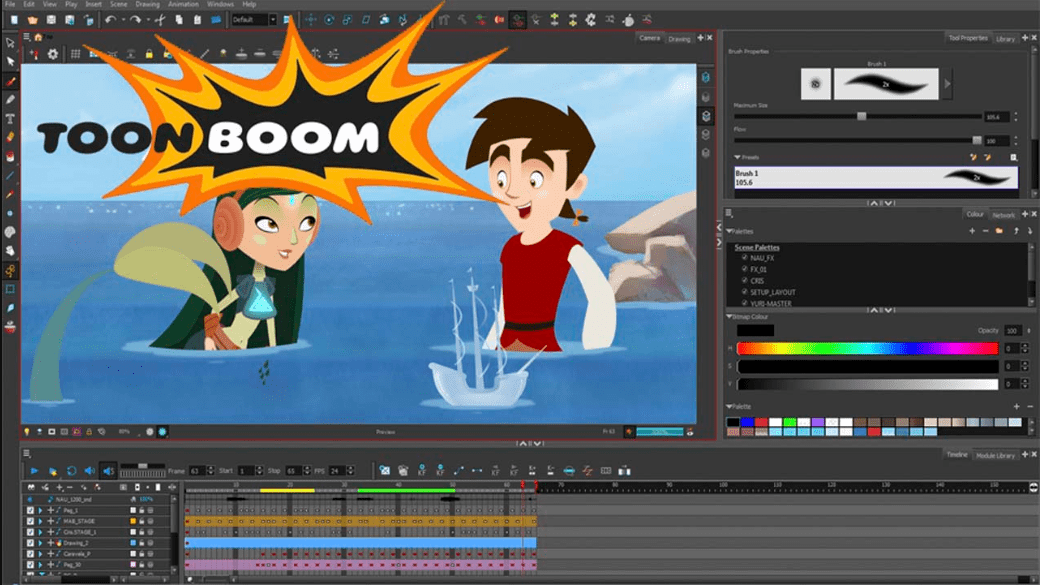Toggle the Drawing_2 layer checkbox
Viewport: 1040px width, 585px height.
coord(30,543)
